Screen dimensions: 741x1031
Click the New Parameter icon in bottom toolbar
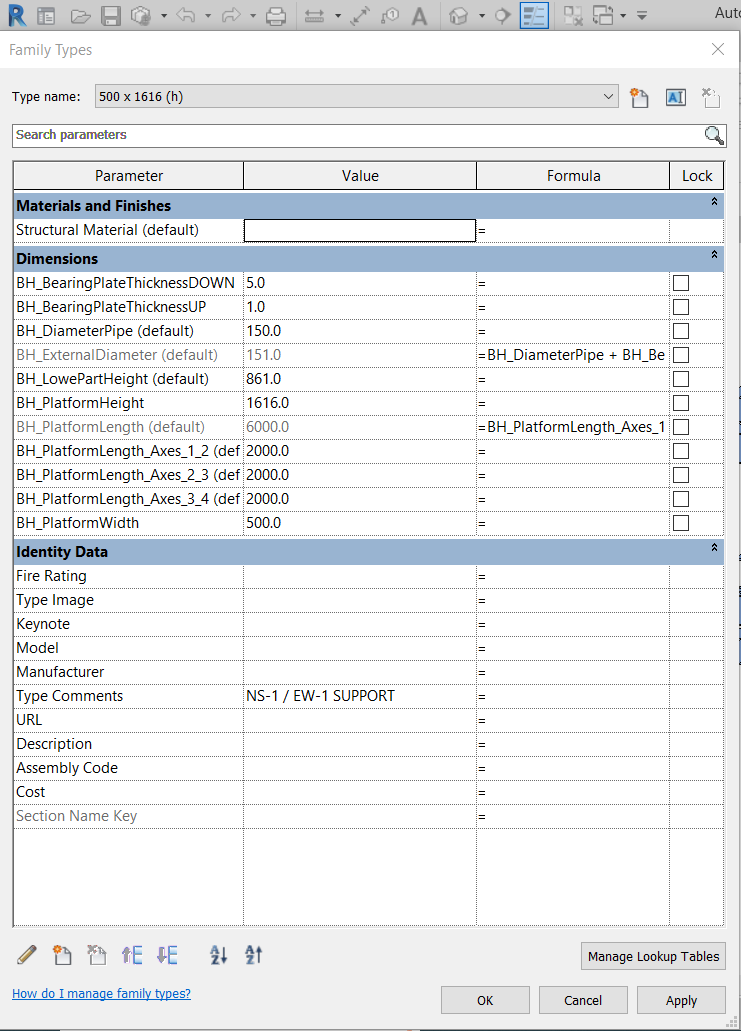point(62,955)
